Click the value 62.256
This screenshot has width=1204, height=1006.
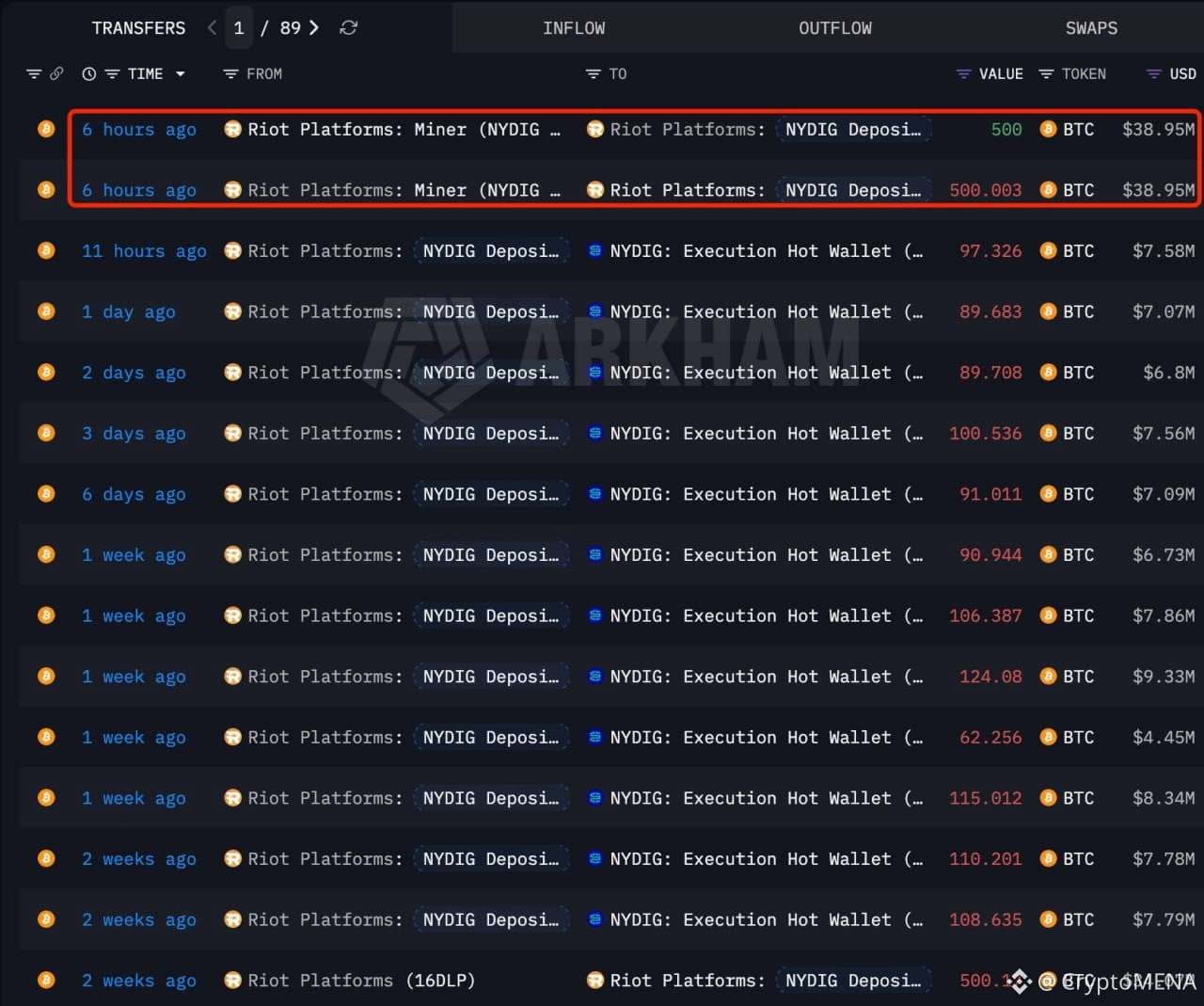(990, 737)
